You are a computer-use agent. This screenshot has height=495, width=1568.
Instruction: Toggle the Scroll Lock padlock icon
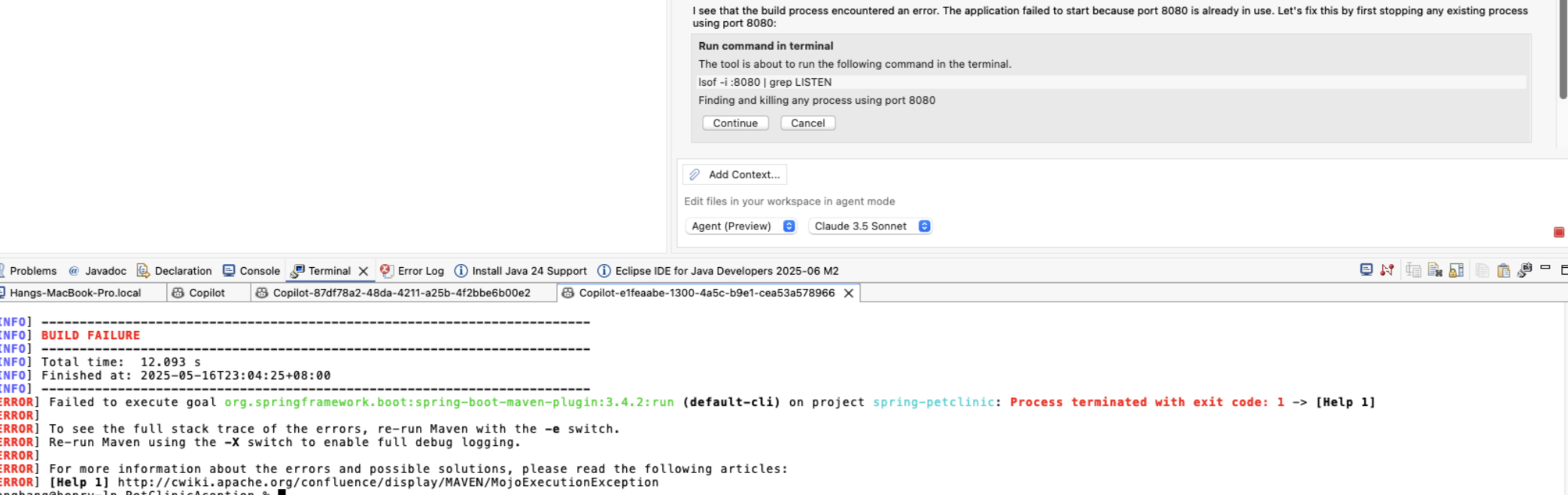click(1457, 270)
